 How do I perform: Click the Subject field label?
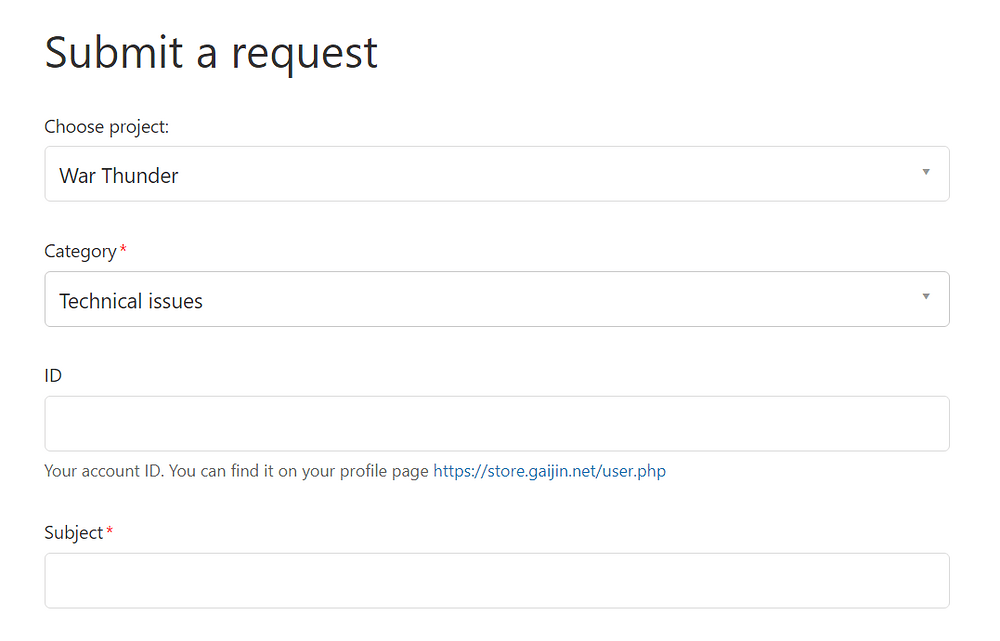tap(73, 533)
